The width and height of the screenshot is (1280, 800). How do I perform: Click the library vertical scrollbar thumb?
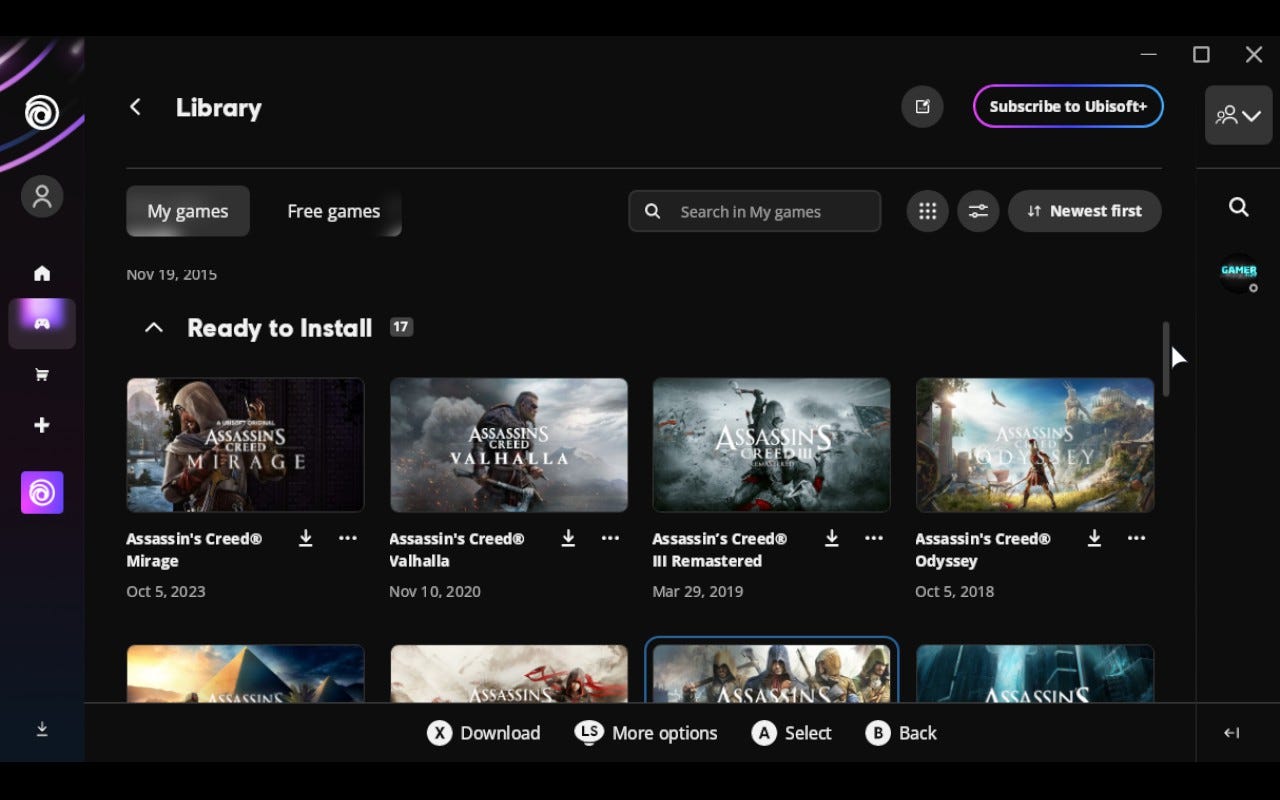1165,358
